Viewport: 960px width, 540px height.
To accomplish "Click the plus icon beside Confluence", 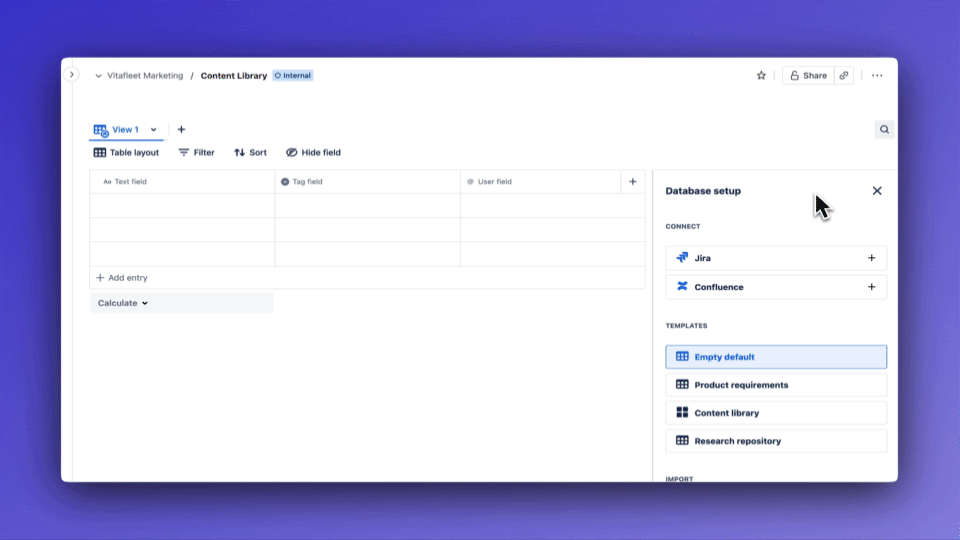I will point(871,287).
